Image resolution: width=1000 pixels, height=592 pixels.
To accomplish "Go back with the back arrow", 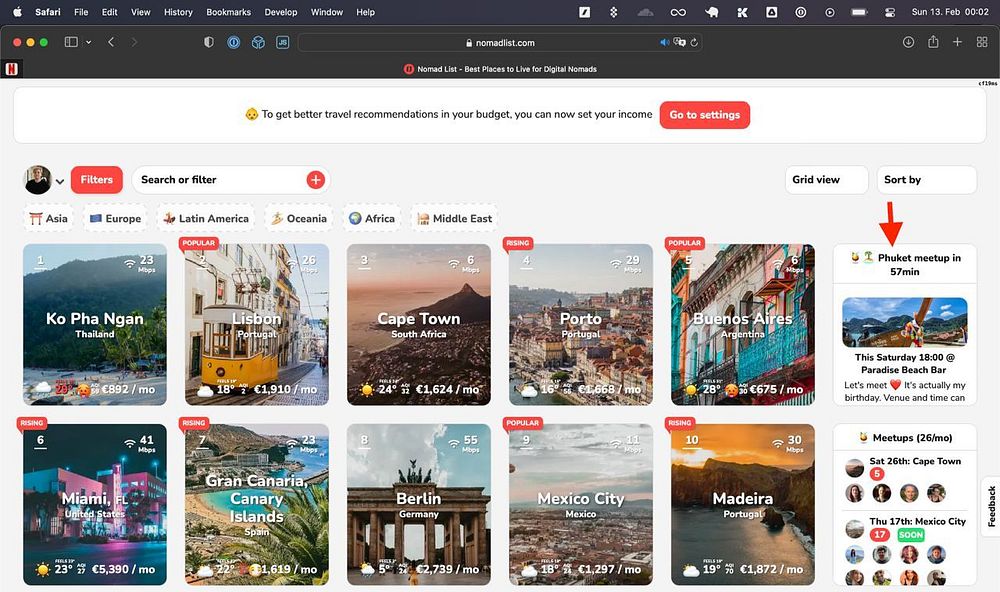I will tap(111, 42).
